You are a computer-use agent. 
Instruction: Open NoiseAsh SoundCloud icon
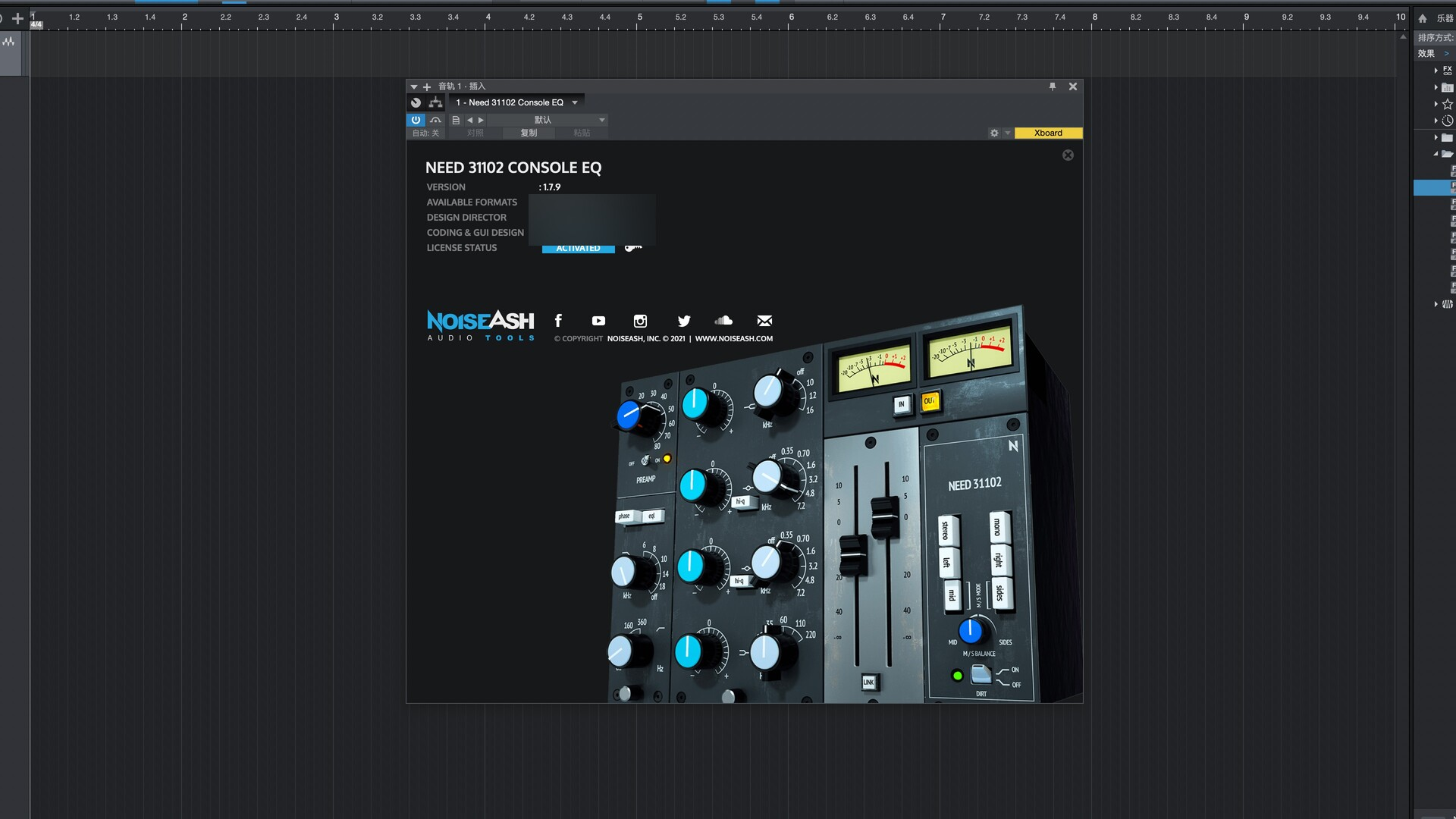[723, 320]
